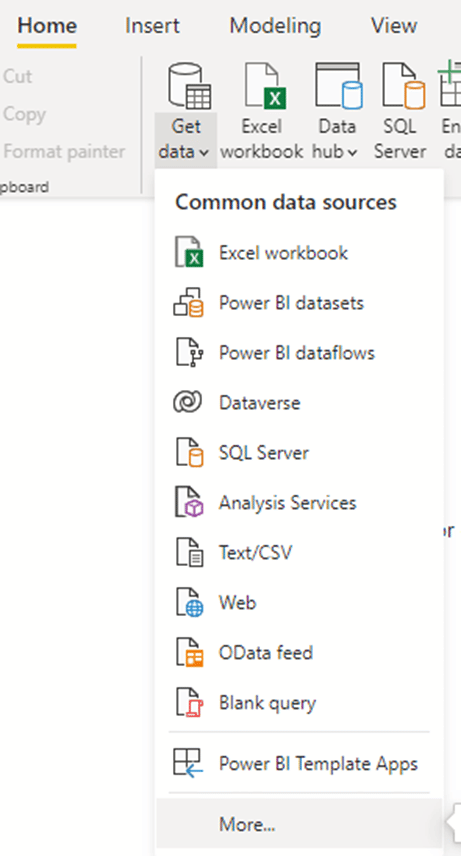The width and height of the screenshot is (461, 856).
Task: Click the Data hub ribbon icon
Action: pyautogui.click(x=338, y=86)
